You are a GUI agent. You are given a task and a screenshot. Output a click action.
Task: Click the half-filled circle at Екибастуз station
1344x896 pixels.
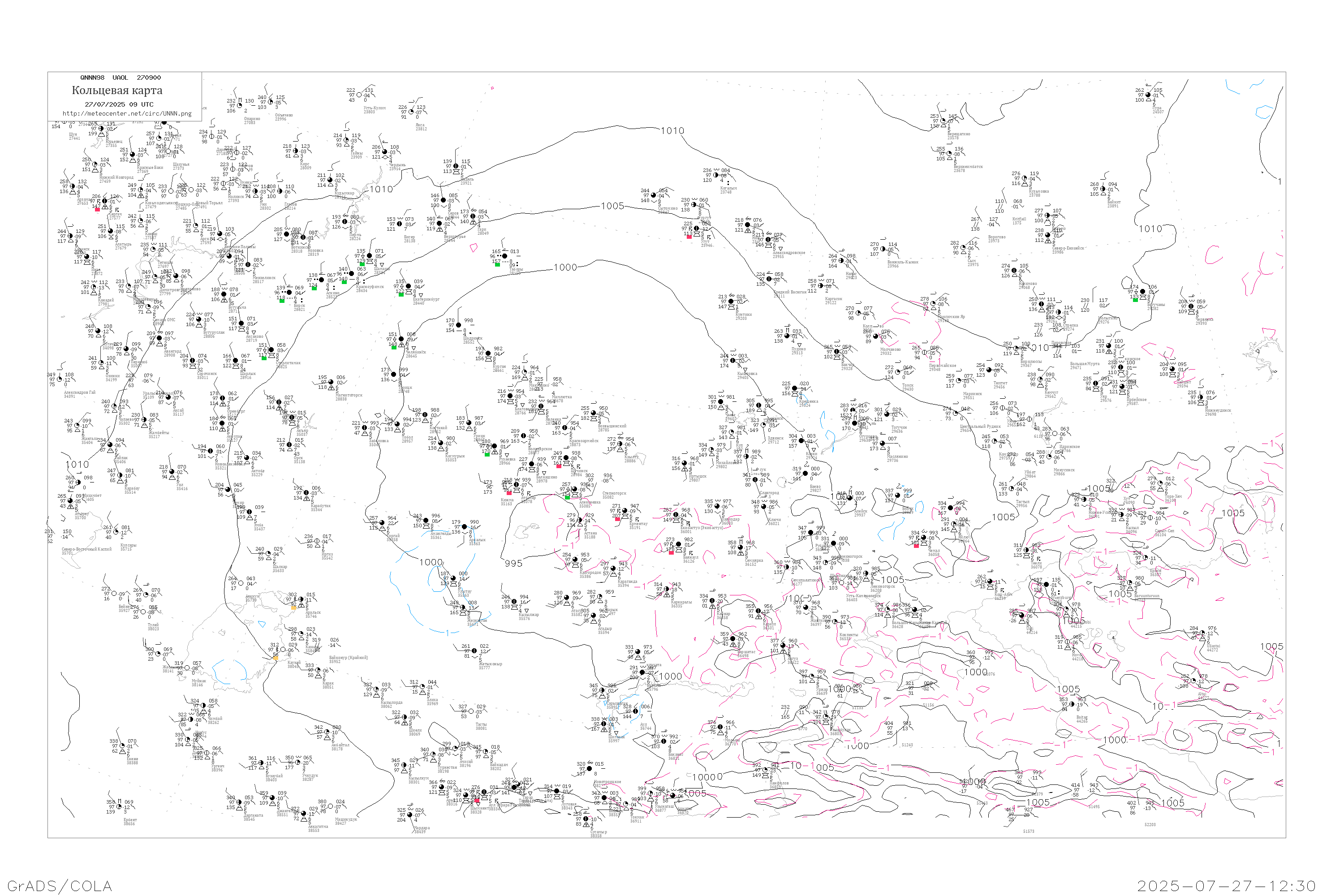(676, 515)
